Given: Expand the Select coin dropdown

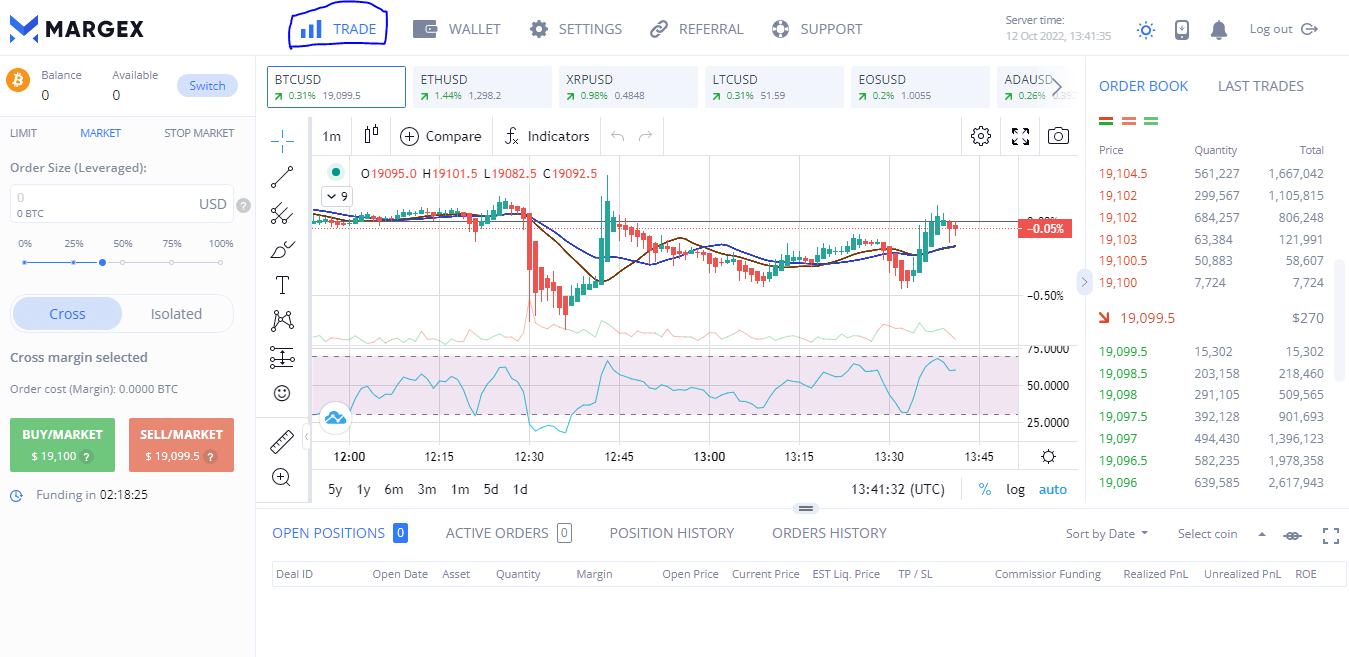Looking at the screenshot, I should [x=1221, y=534].
